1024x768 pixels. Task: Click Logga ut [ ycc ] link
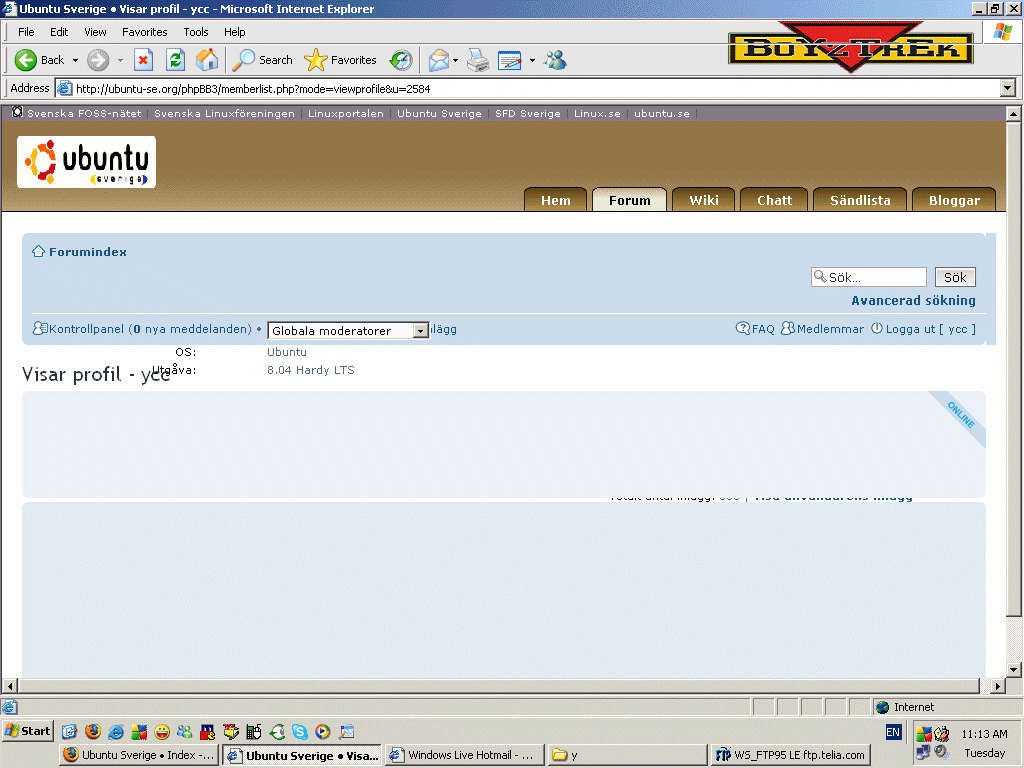pos(931,328)
